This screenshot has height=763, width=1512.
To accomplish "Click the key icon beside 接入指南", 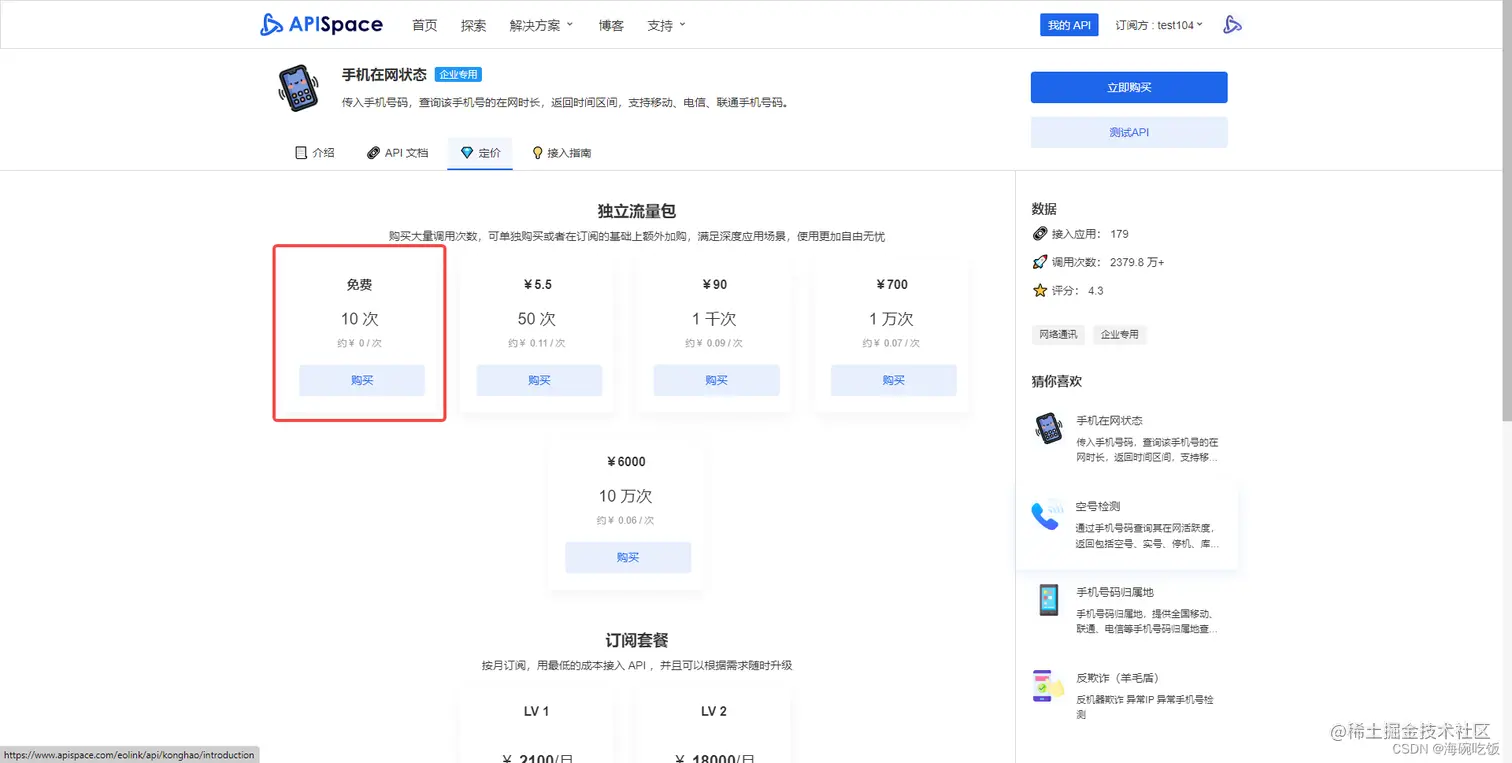I will click(x=536, y=152).
